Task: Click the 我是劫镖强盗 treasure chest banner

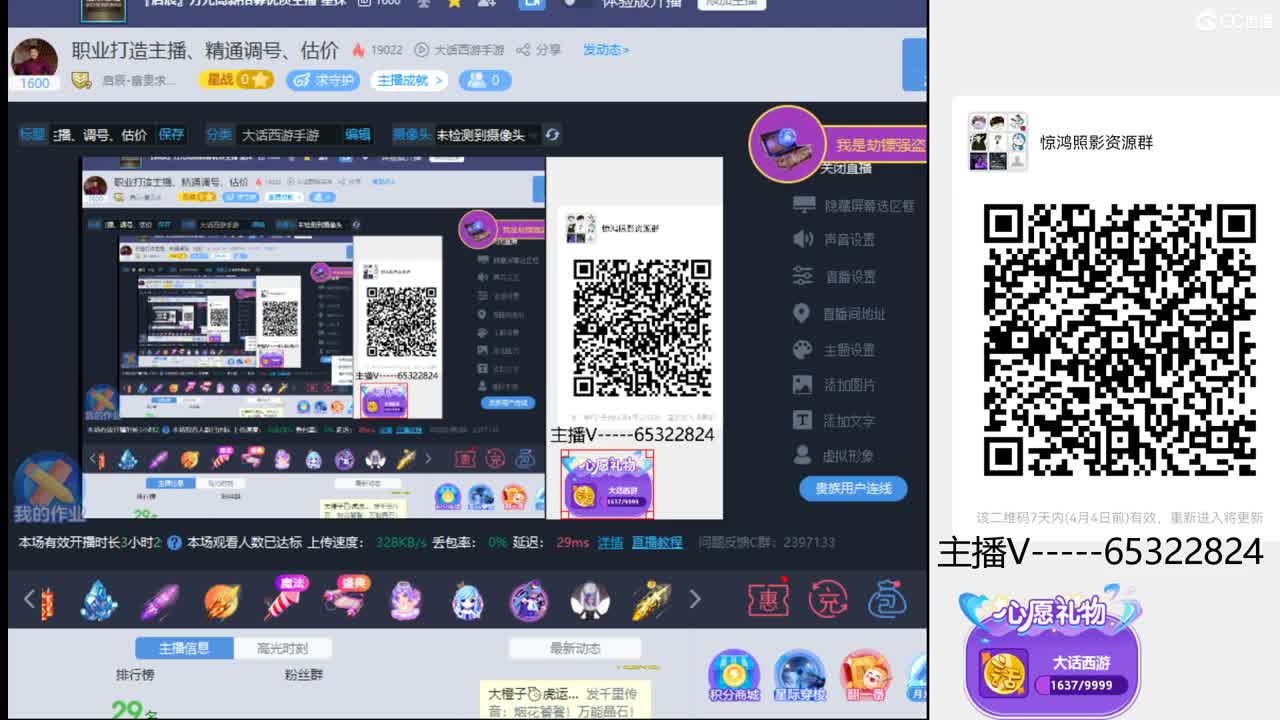Action: point(838,144)
